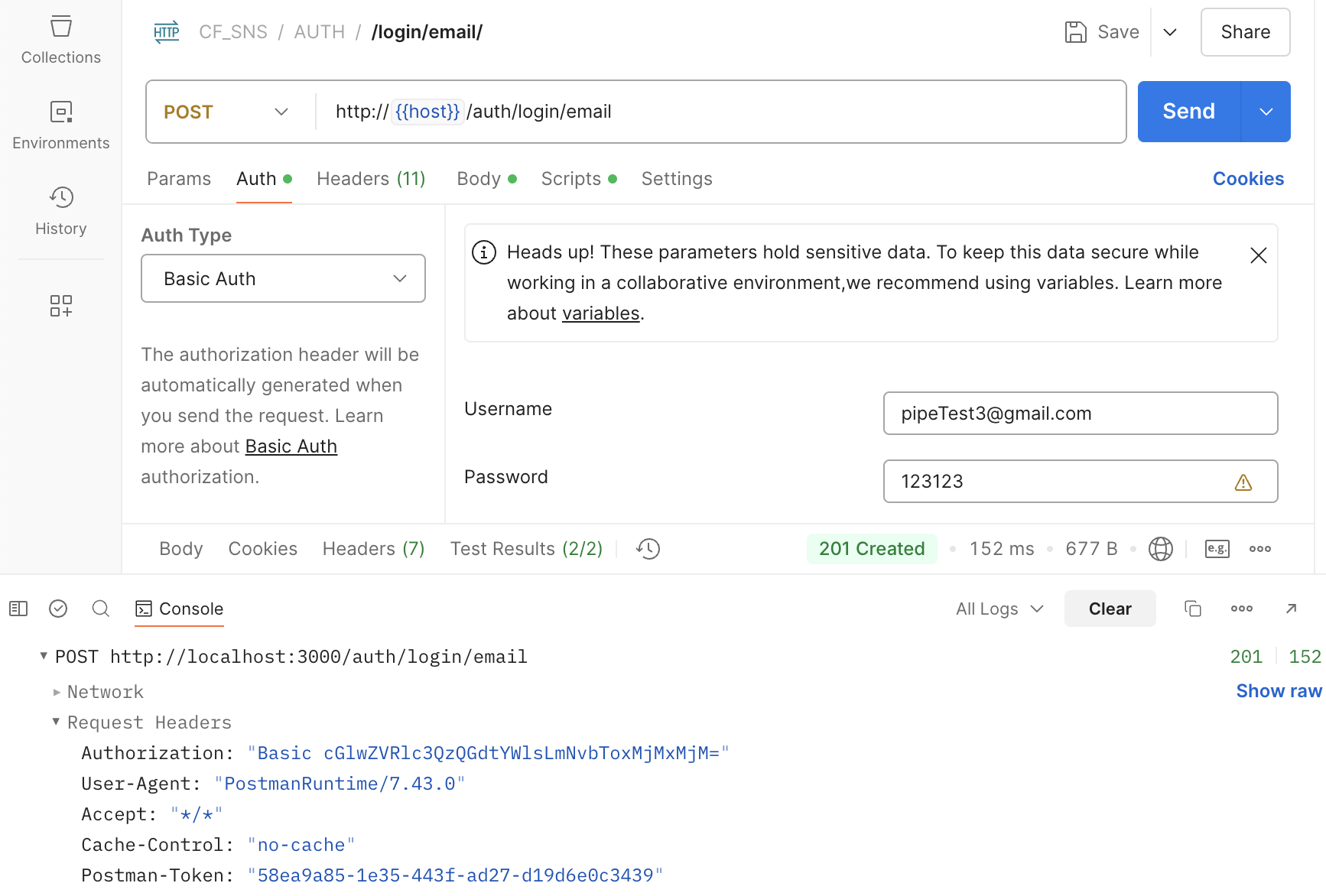Open the POST method dropdown
This screenshot has height=896, width=1326.
point(226,112)
